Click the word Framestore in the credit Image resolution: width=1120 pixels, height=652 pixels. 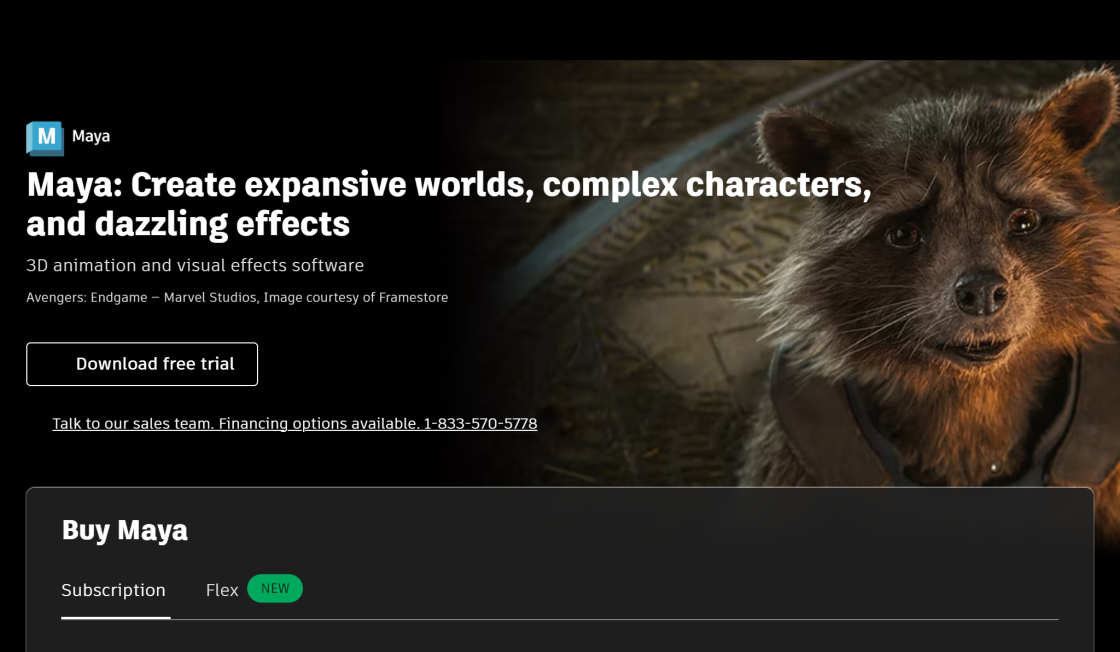pyautogui.click(x=414, y=298)
